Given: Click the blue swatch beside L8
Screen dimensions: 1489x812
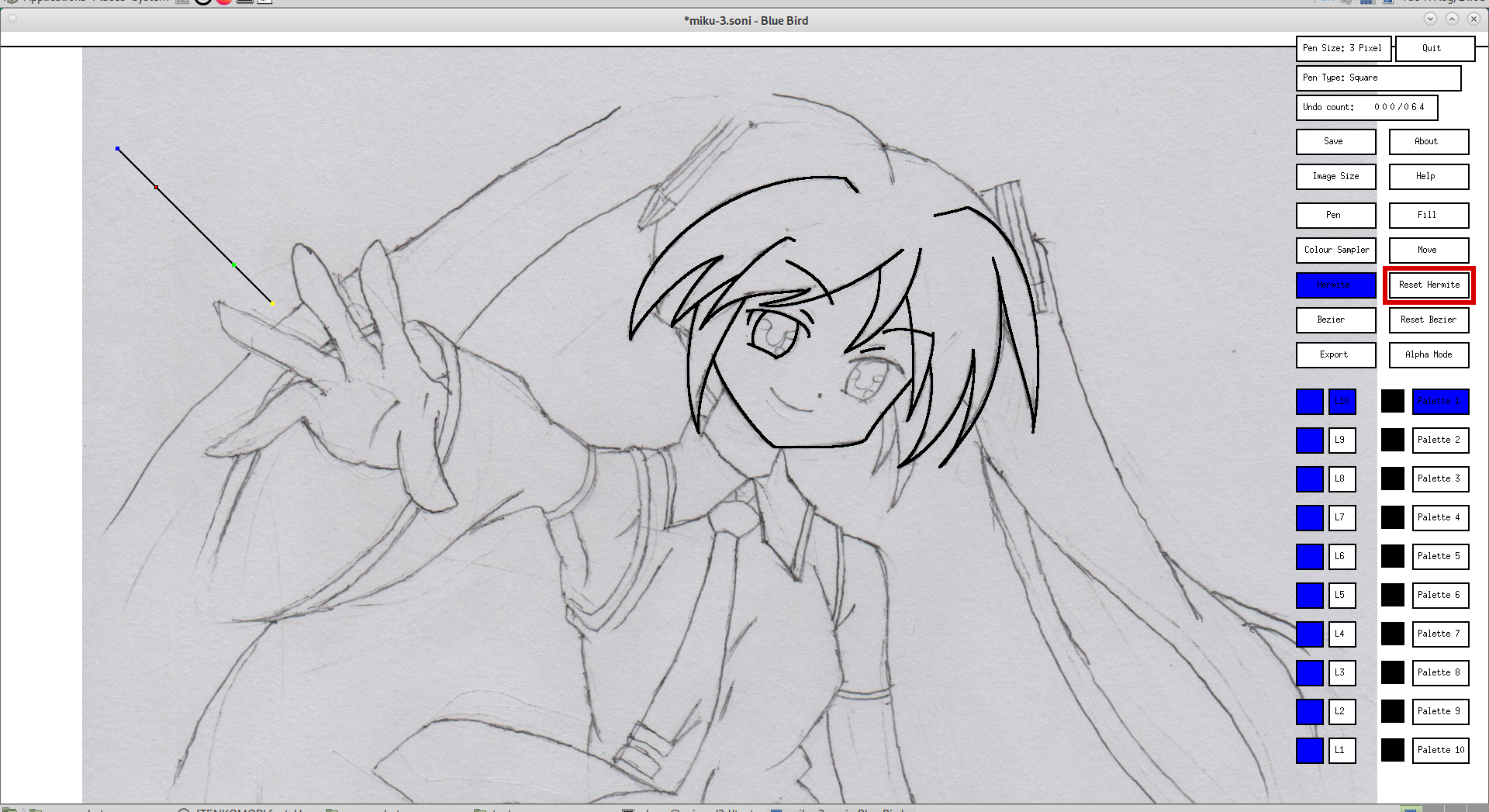Looking at the screenshot, I should click(1310, 479).
